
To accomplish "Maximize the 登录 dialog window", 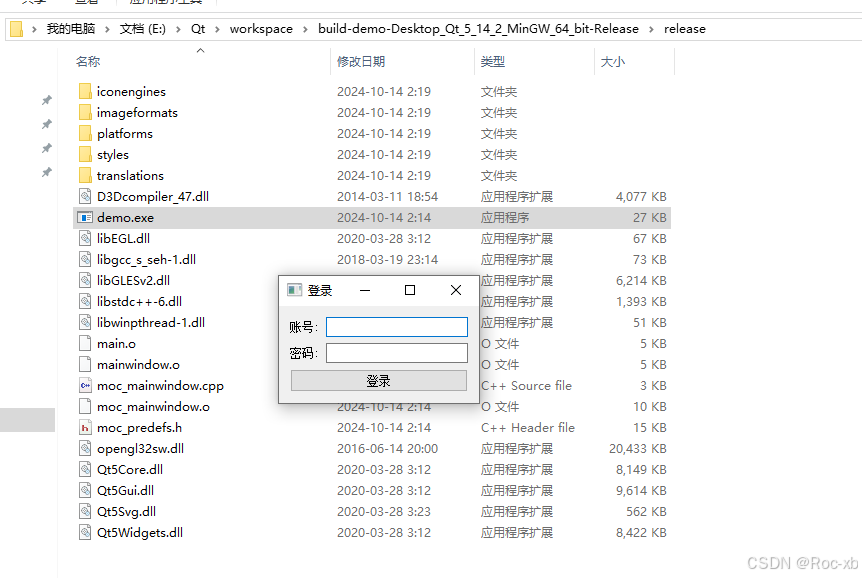I will coord(410,290).
